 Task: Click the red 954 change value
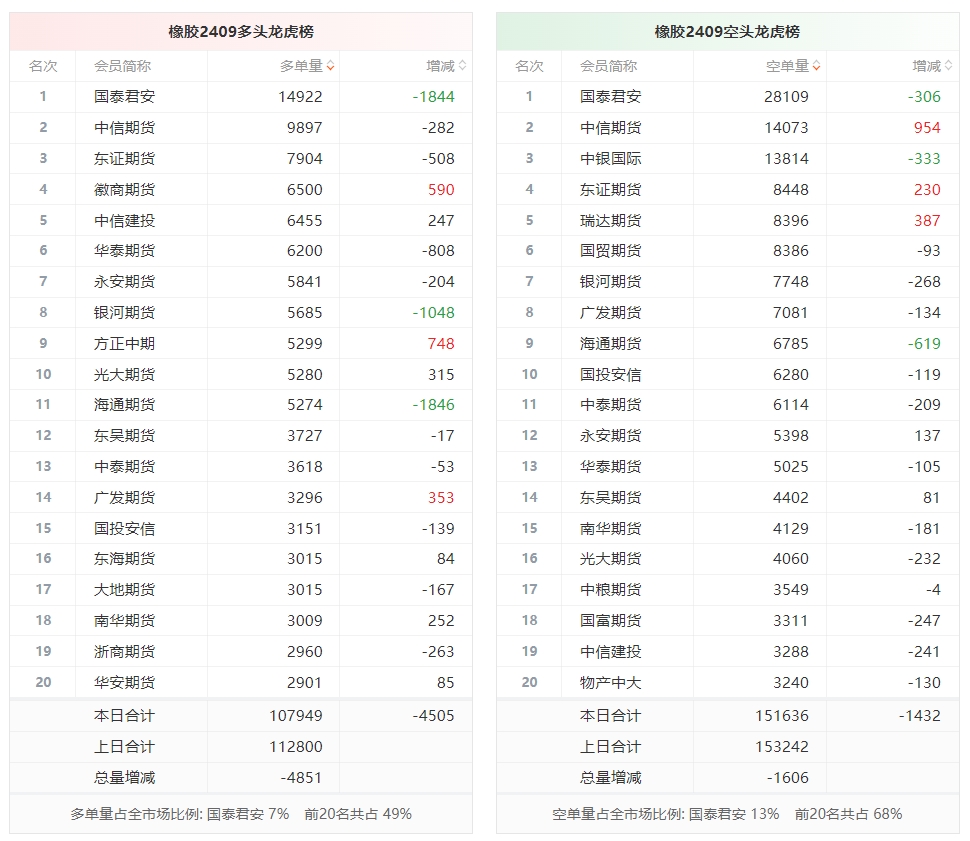927,127
